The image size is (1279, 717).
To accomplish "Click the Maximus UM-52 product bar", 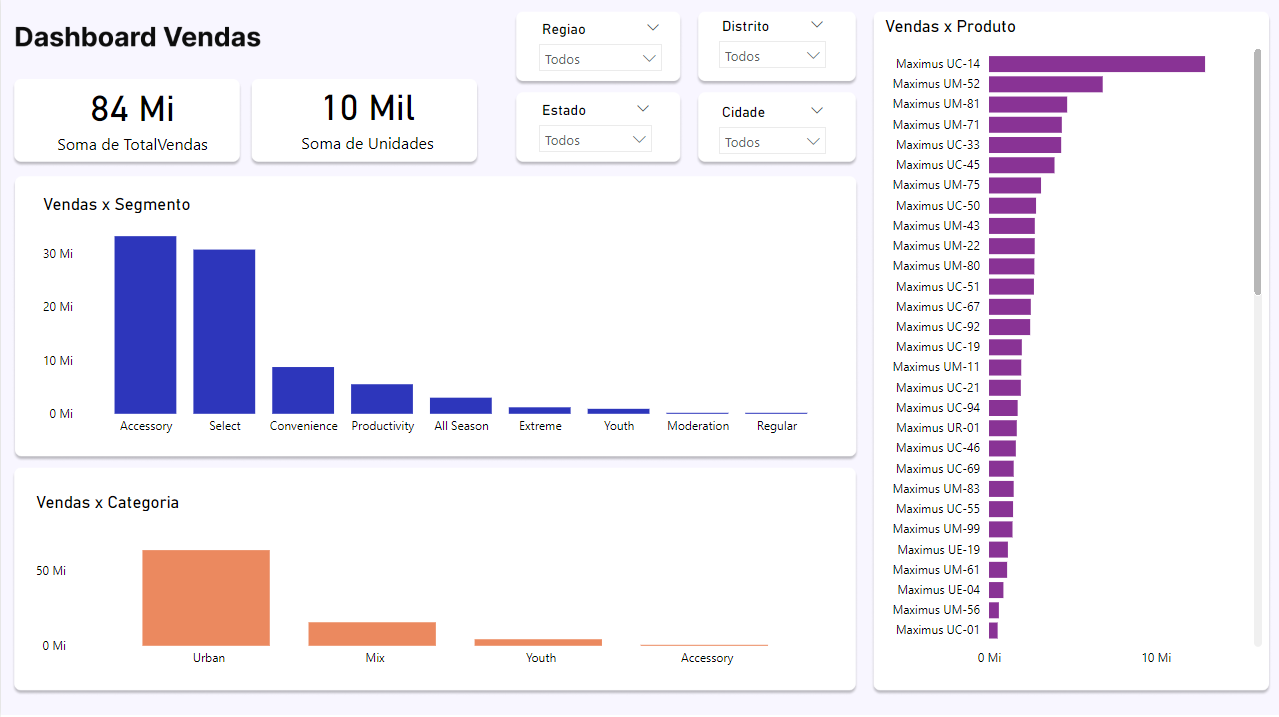I will click(x=1045, y=84).
